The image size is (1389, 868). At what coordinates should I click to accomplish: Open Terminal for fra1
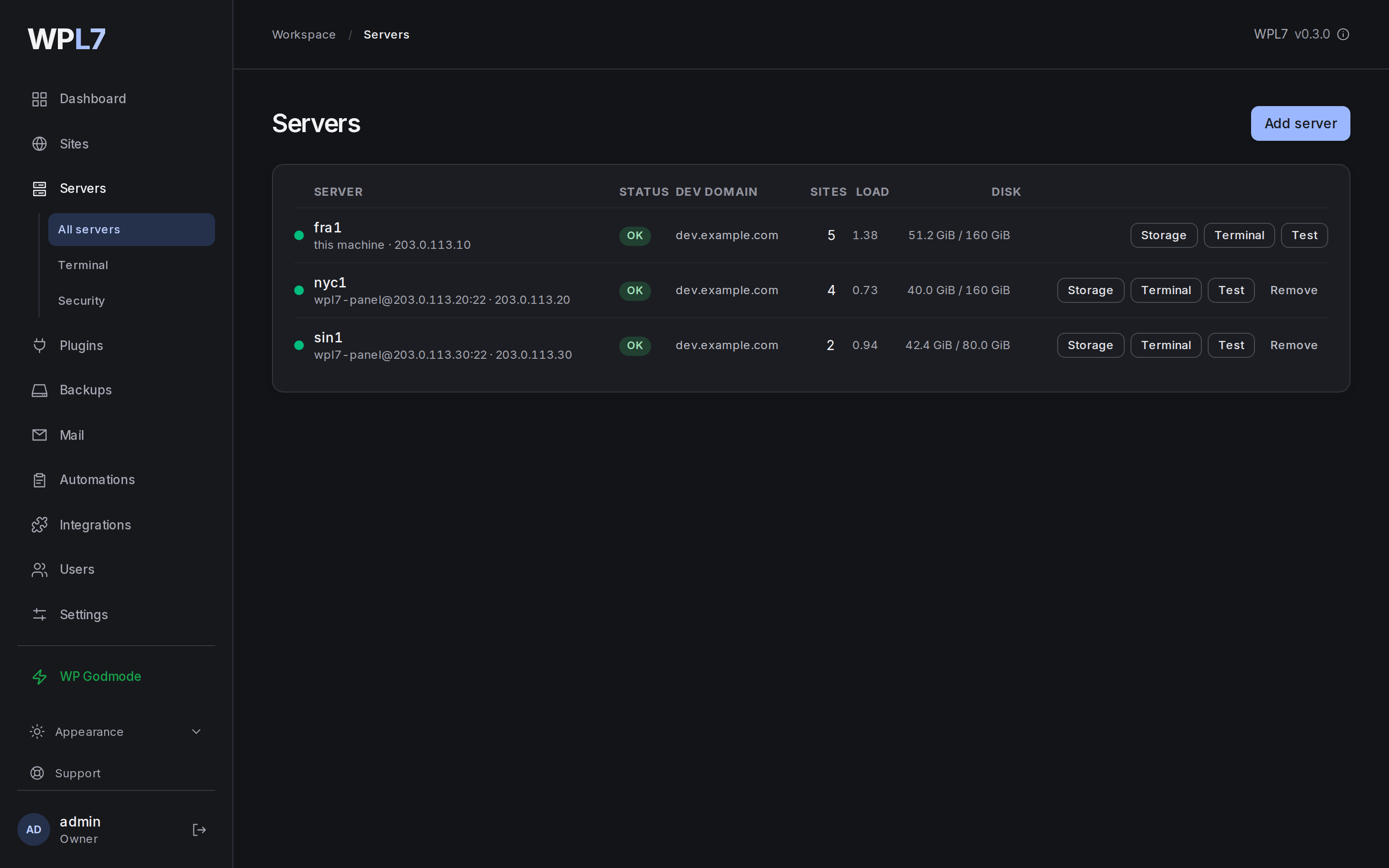[1239, 235]
